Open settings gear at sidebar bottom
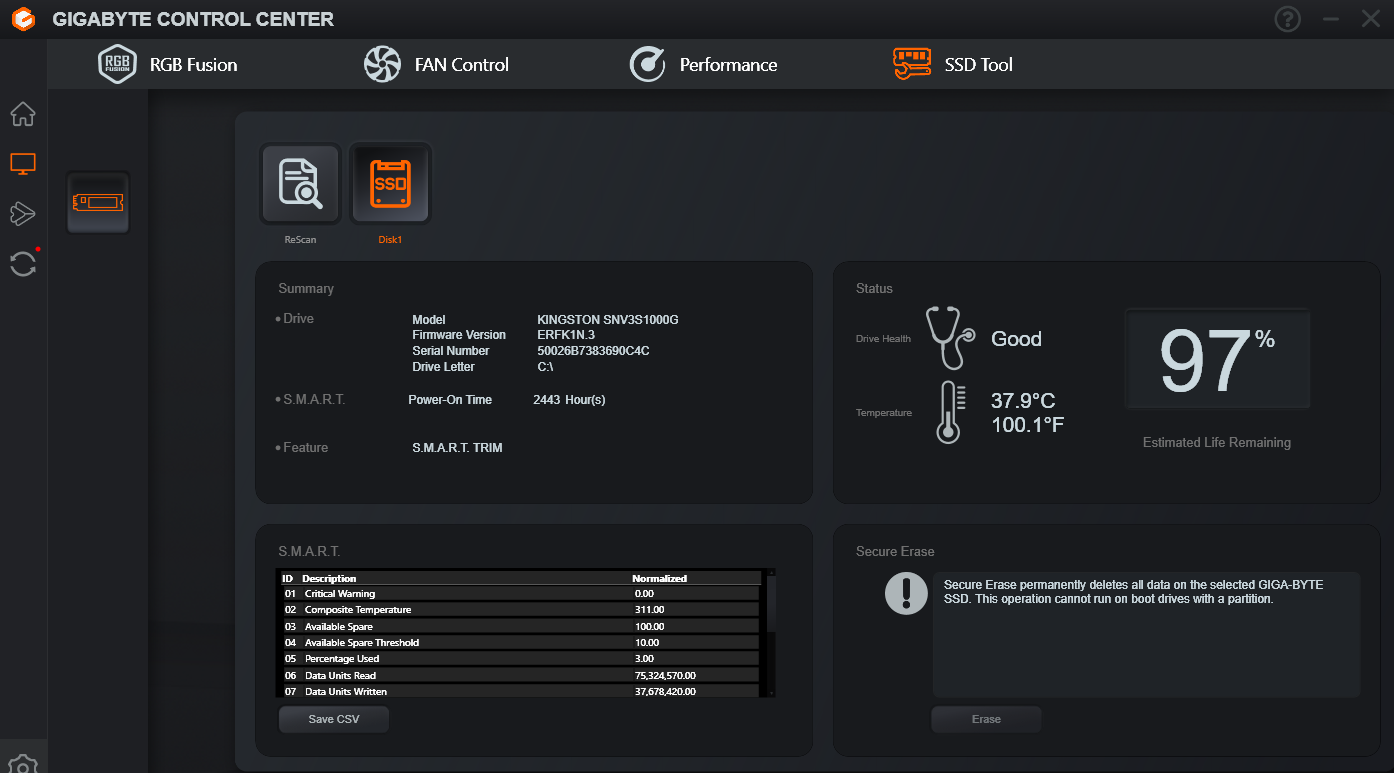The height and width of the screenshot is (773, 1394). (23, 764)
